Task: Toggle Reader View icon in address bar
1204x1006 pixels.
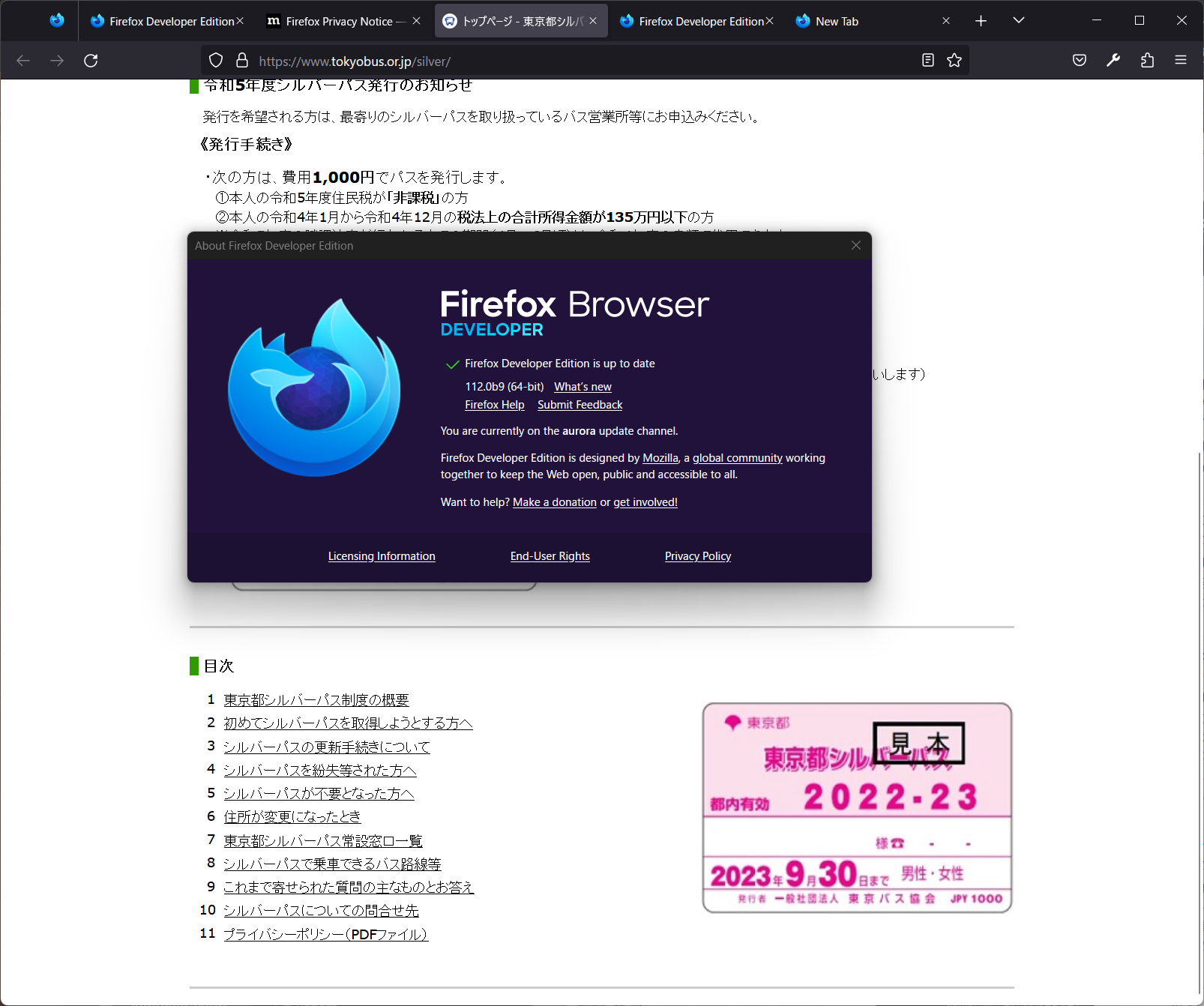Action: click(927, 61)
